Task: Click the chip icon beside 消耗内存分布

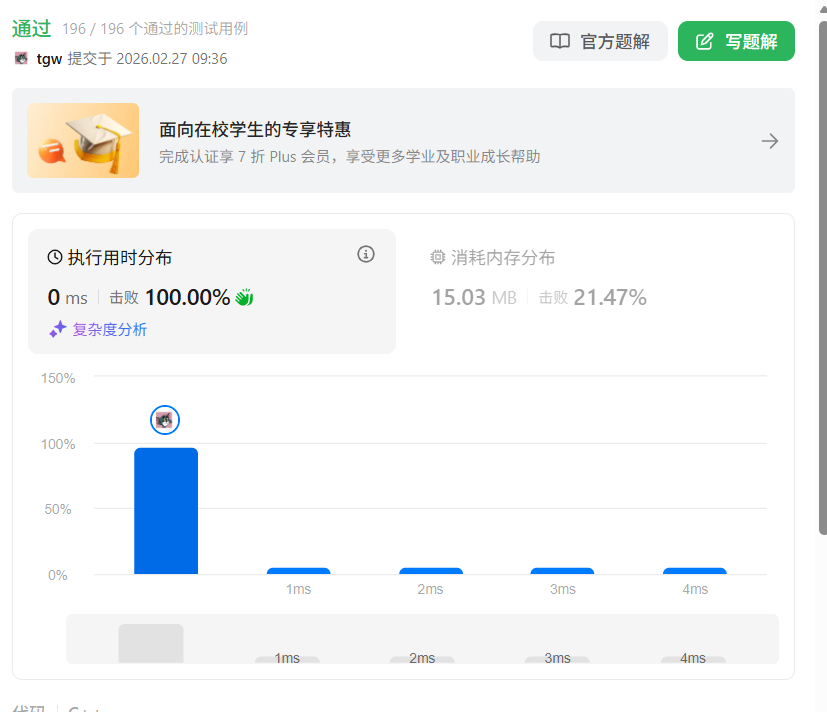Action: pyautogui.click(x=438, y=258)
